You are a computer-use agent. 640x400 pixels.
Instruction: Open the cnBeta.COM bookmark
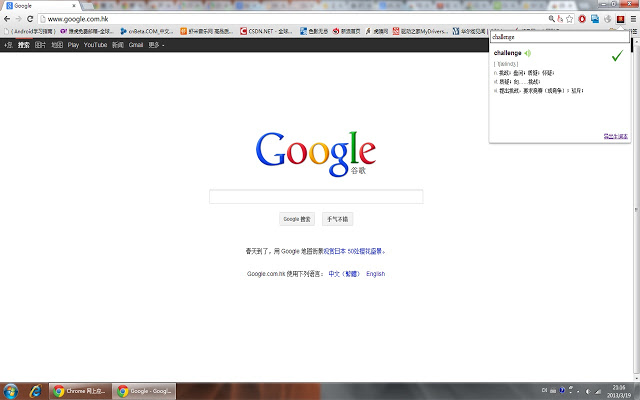(147, 31)
